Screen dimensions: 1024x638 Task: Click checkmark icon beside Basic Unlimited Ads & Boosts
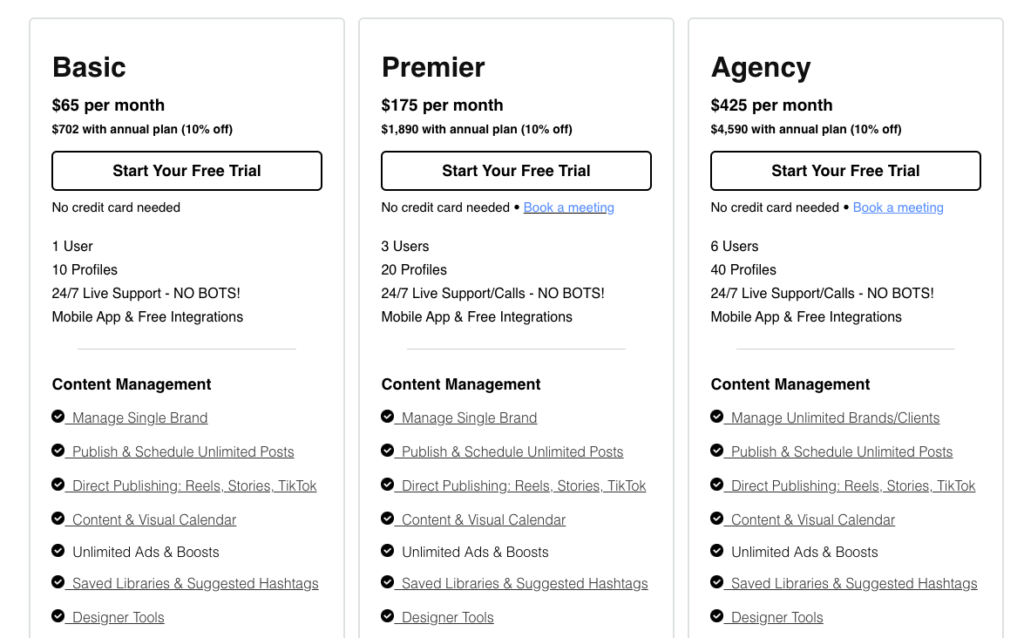(x=58, y=550)
